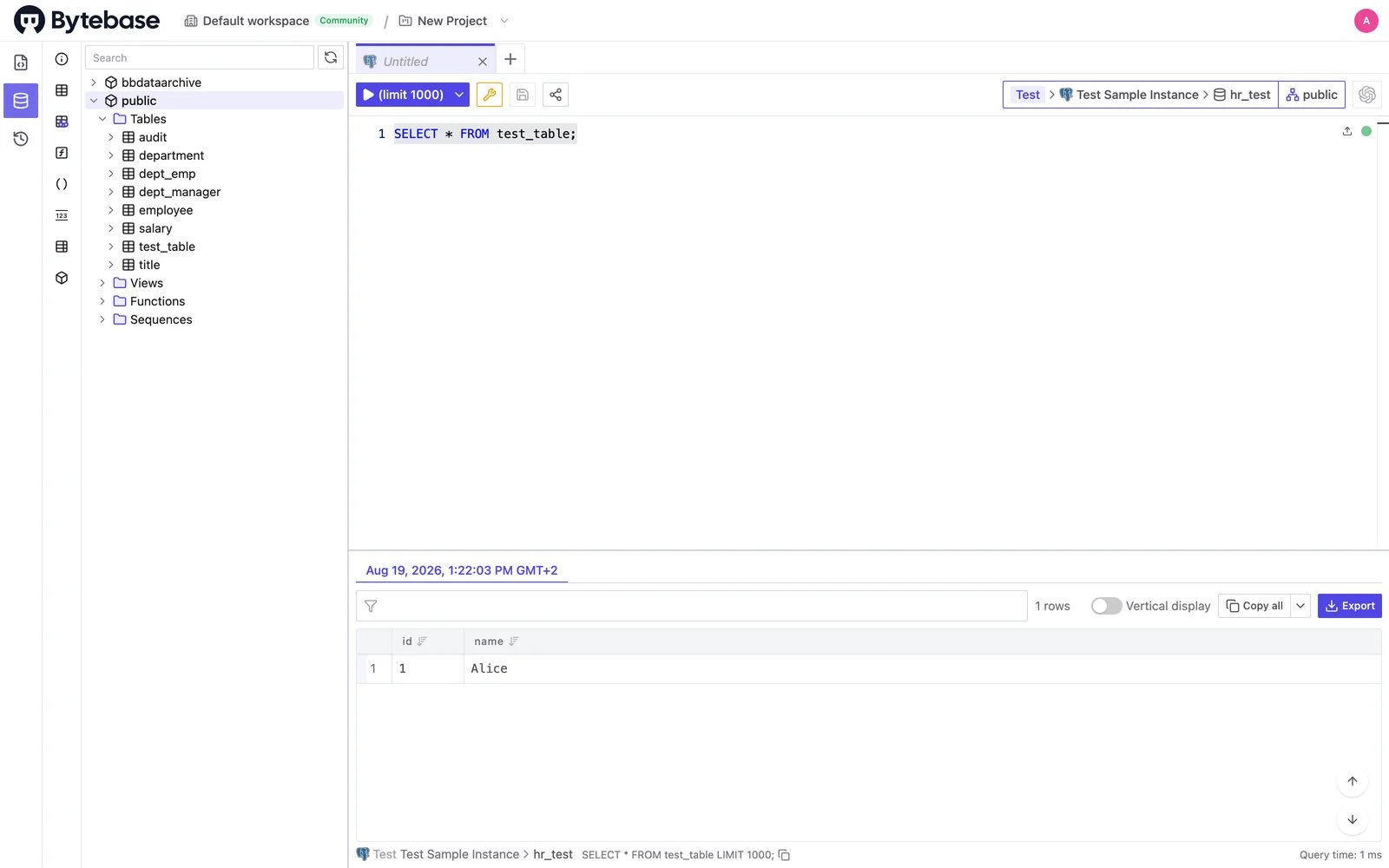Expand the employee table
The width and height of the screenshot is (1389, 868).
111,210
